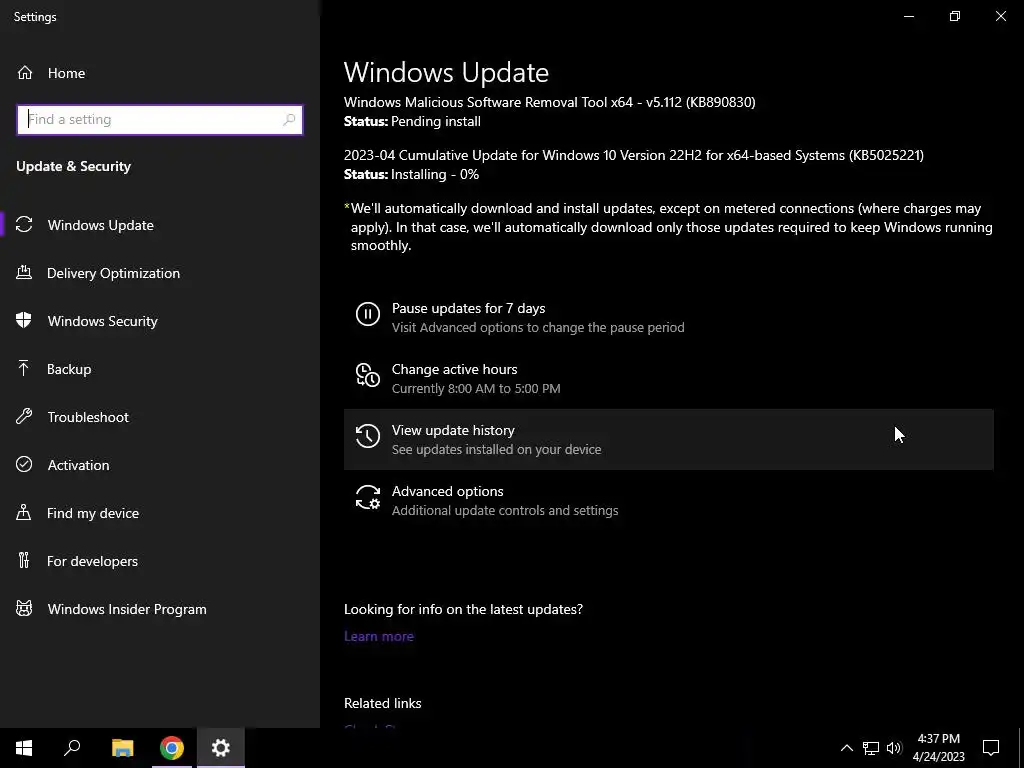1024x768 pixels.
Task: Click the Related links heading
Action: (383, 703)
